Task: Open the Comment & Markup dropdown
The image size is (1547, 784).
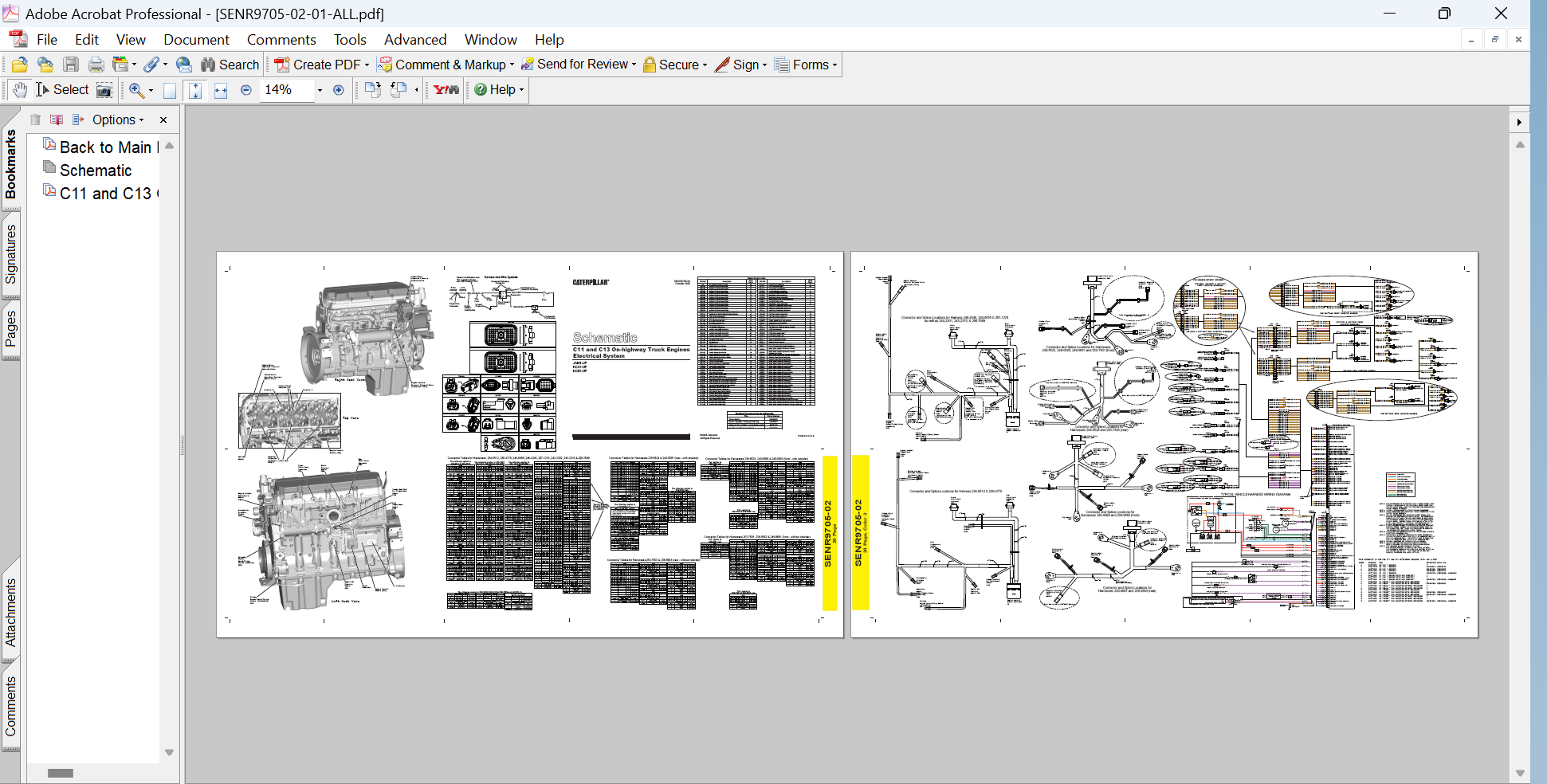Action: point(446,65)
